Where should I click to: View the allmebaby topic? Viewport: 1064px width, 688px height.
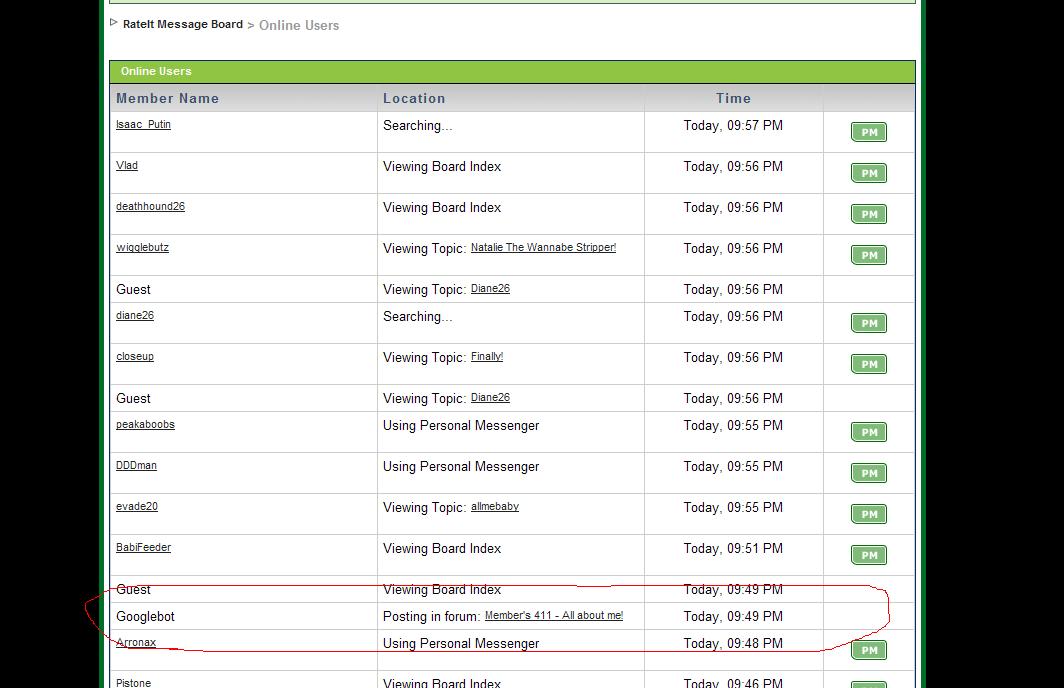pos(495,506)
